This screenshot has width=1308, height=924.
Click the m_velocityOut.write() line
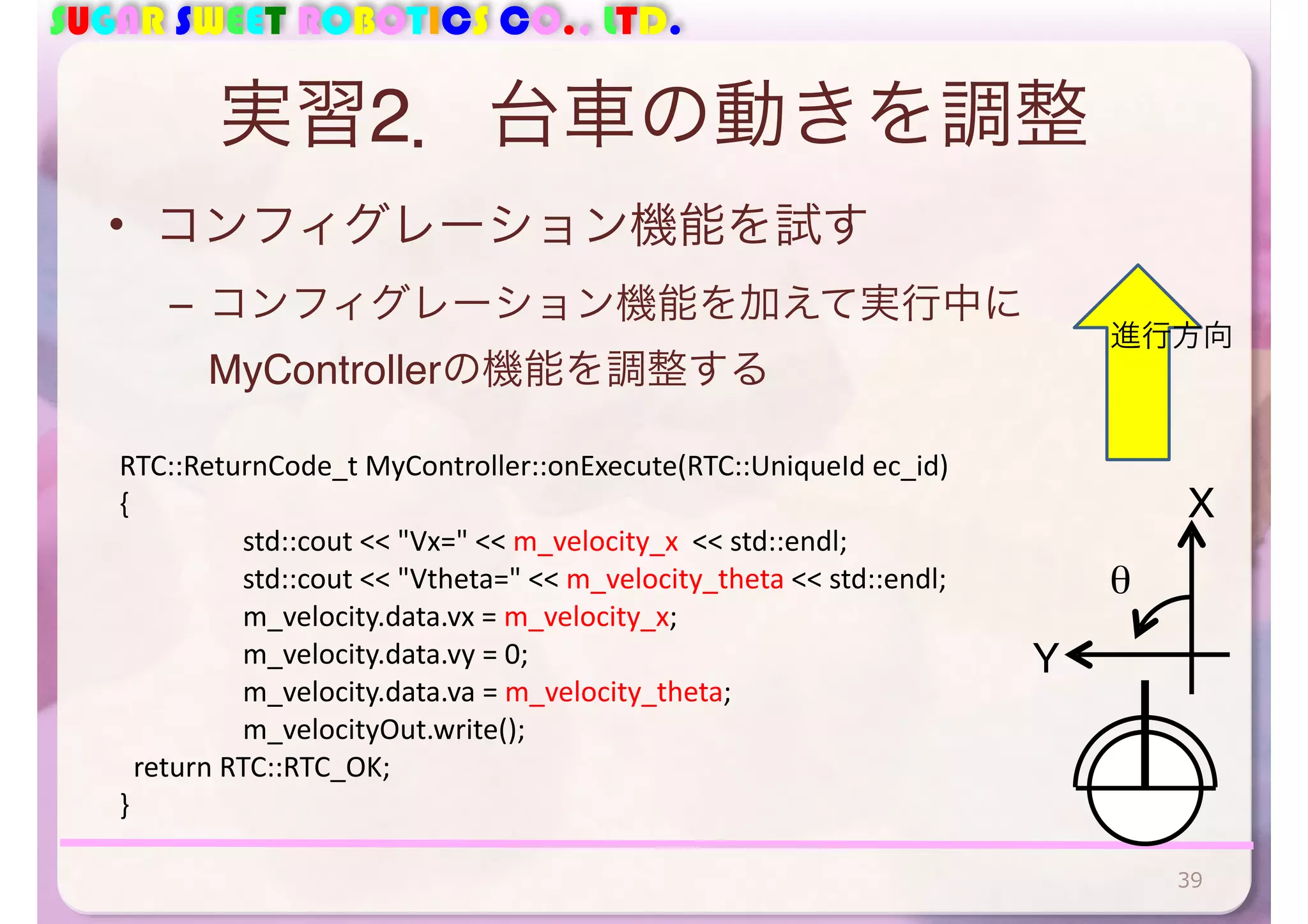coord(384,730)
